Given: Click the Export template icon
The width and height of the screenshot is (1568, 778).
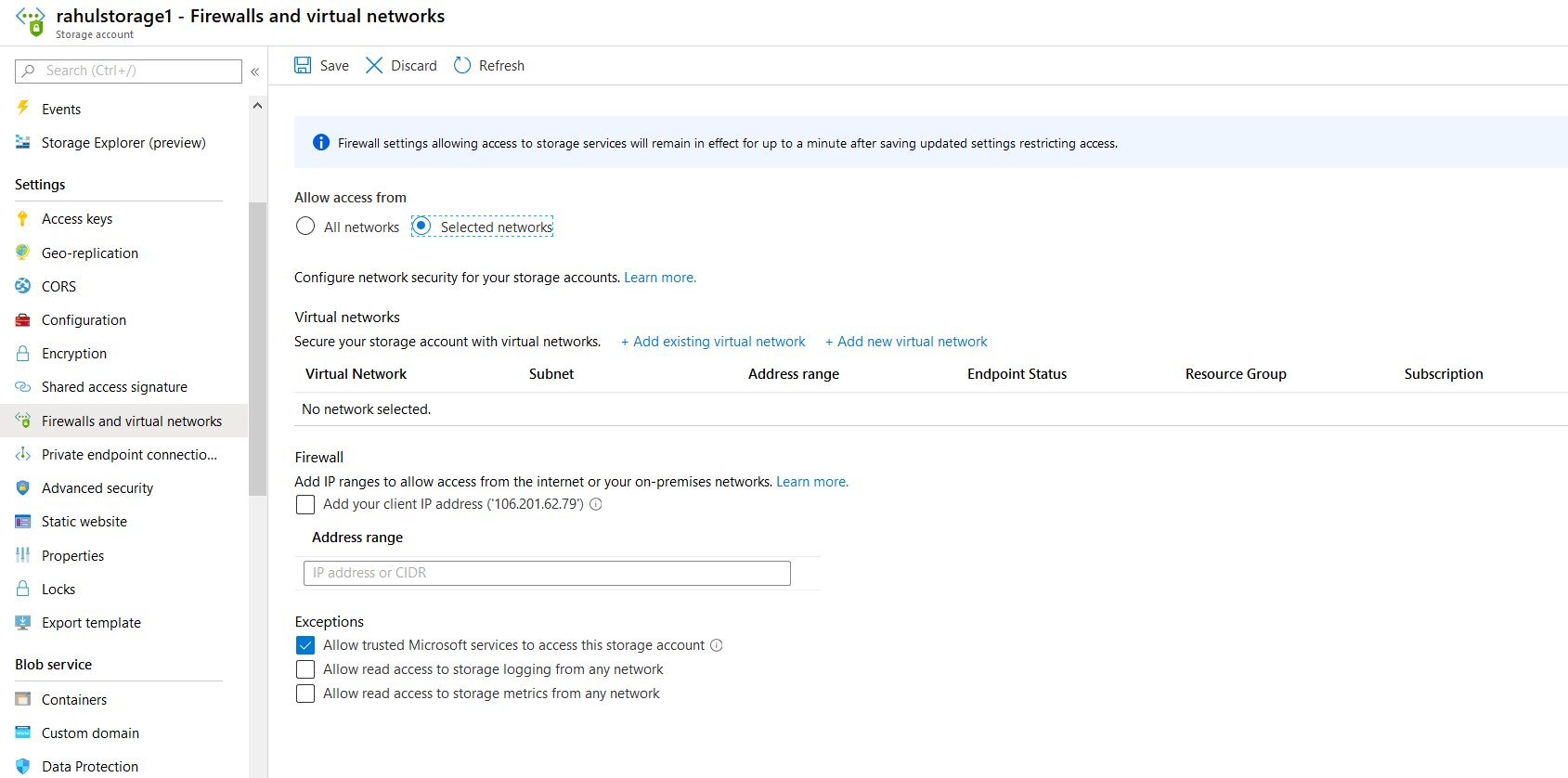Looking at the screenshot, I should pos(23,622).
